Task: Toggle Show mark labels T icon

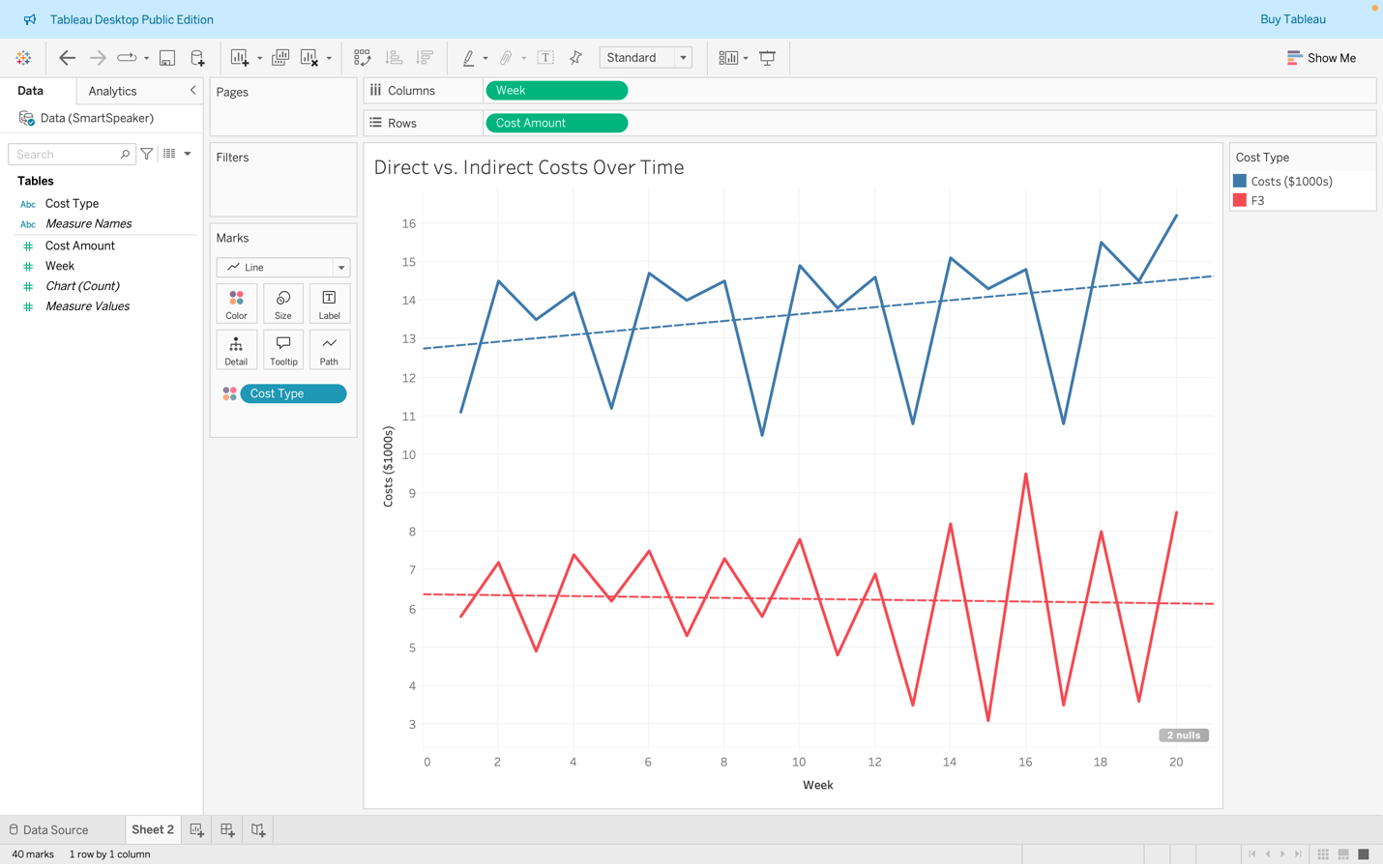Action: click(x=545, y=58)
